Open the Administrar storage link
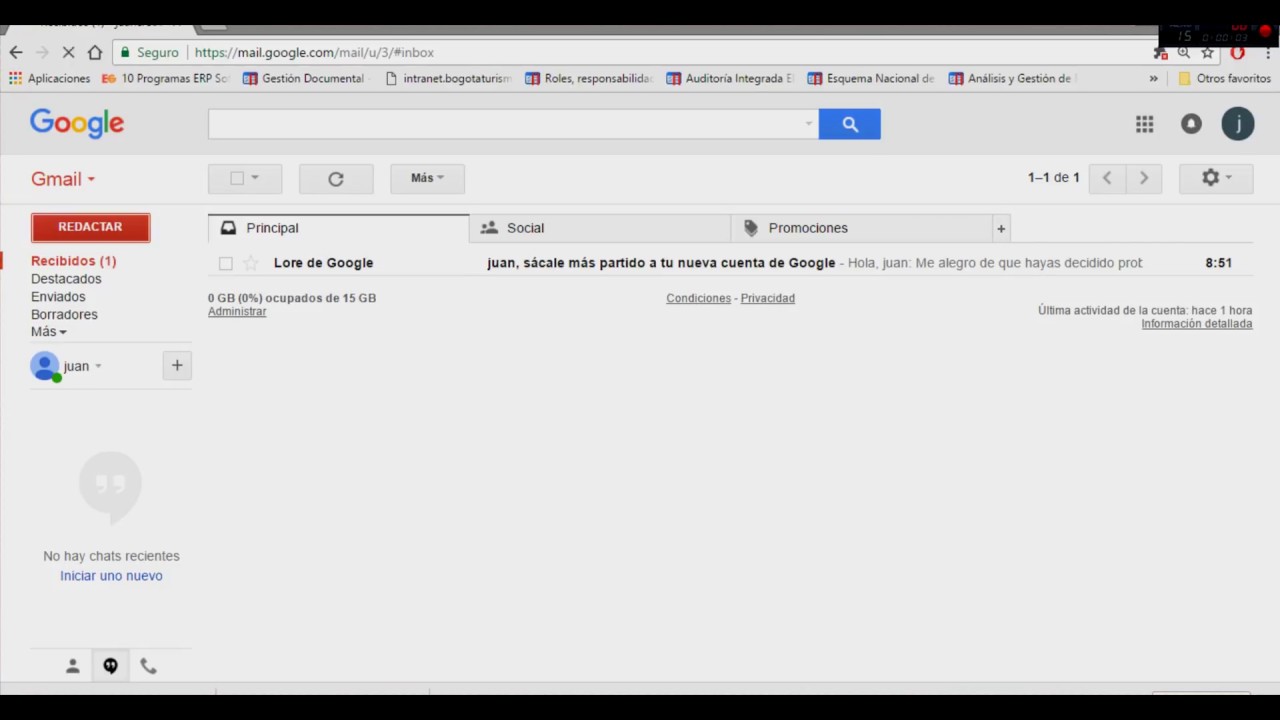This screenshot has height=720, width=1280. click(x=237, y=312)
